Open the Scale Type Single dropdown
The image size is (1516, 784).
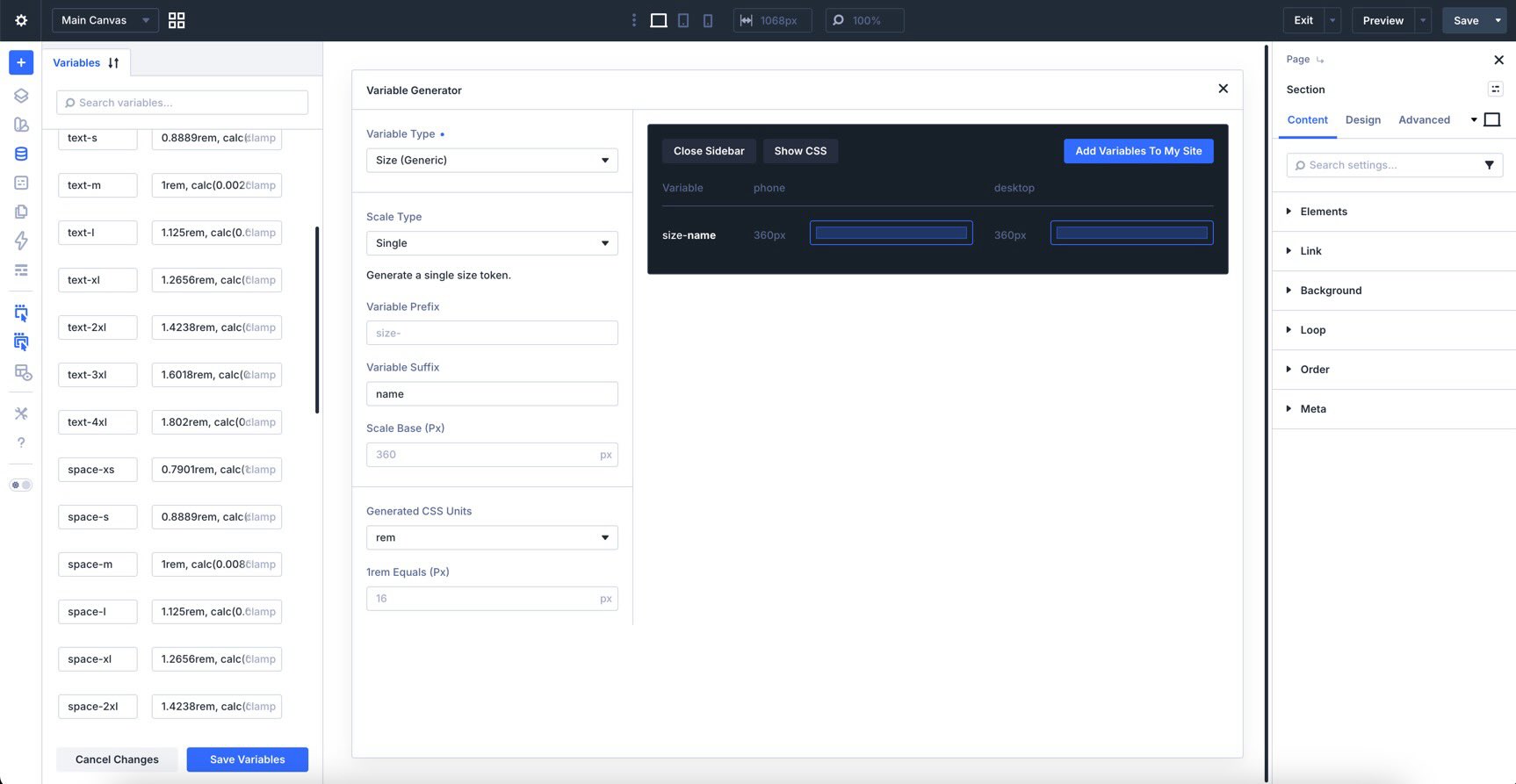pyautogui.click(x=492, y=243)
